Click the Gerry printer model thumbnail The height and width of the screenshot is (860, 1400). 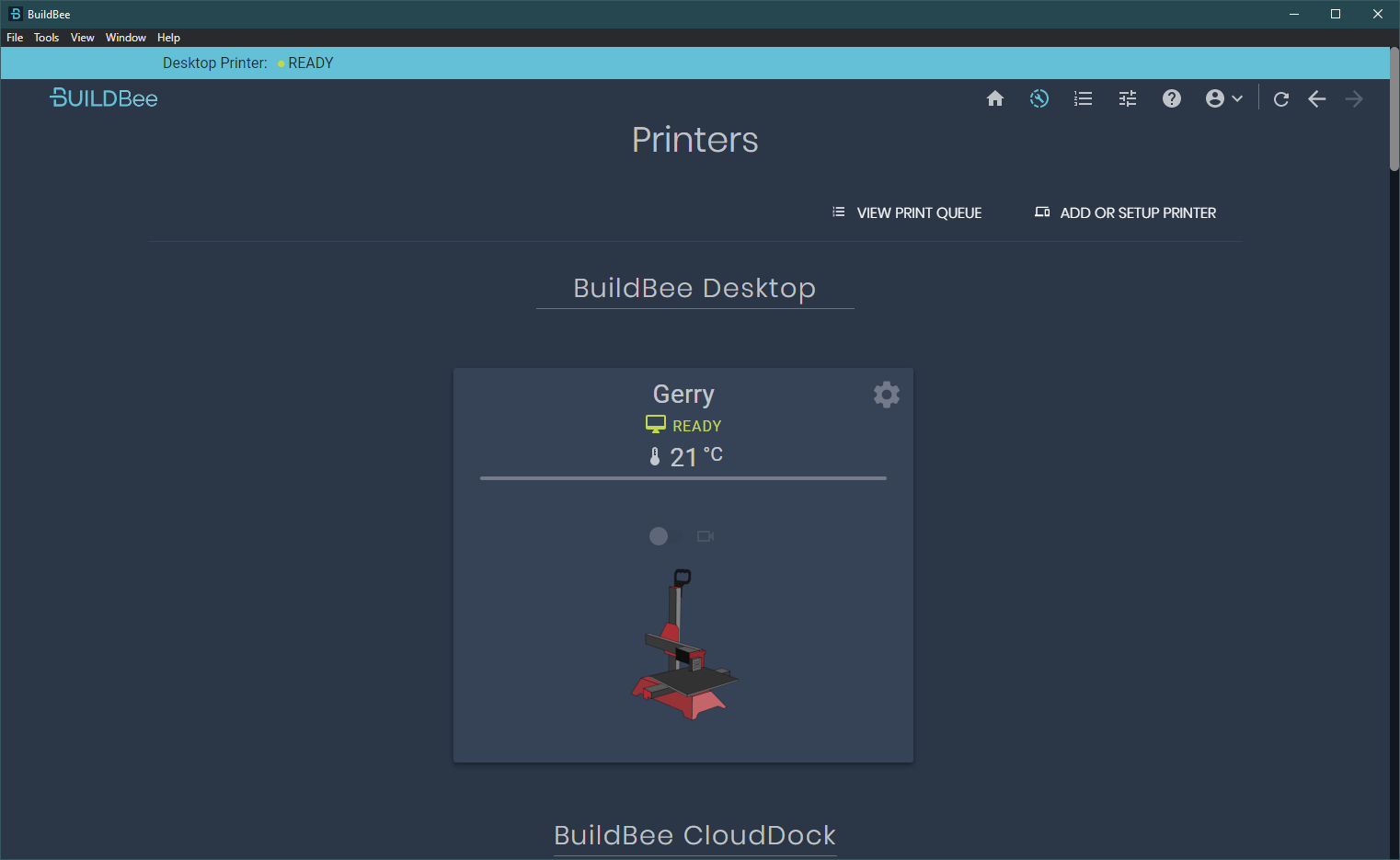pyautogui.click(x=684, y=644)
